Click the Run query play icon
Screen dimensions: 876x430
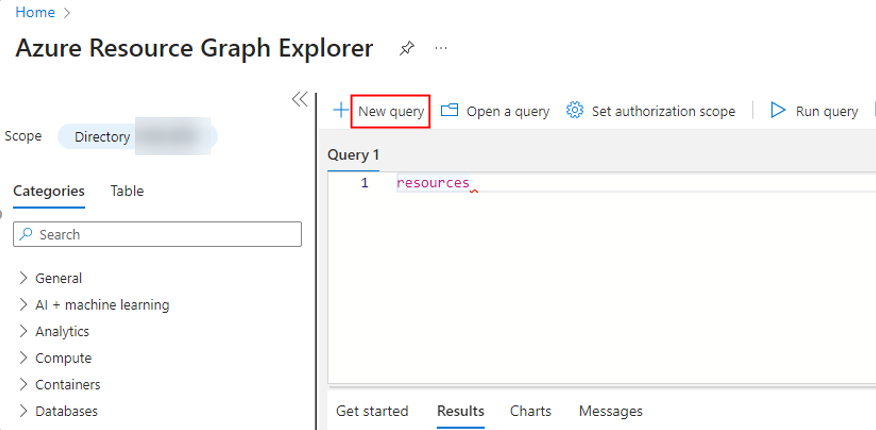pyautogui.click(x=778, y=111)
